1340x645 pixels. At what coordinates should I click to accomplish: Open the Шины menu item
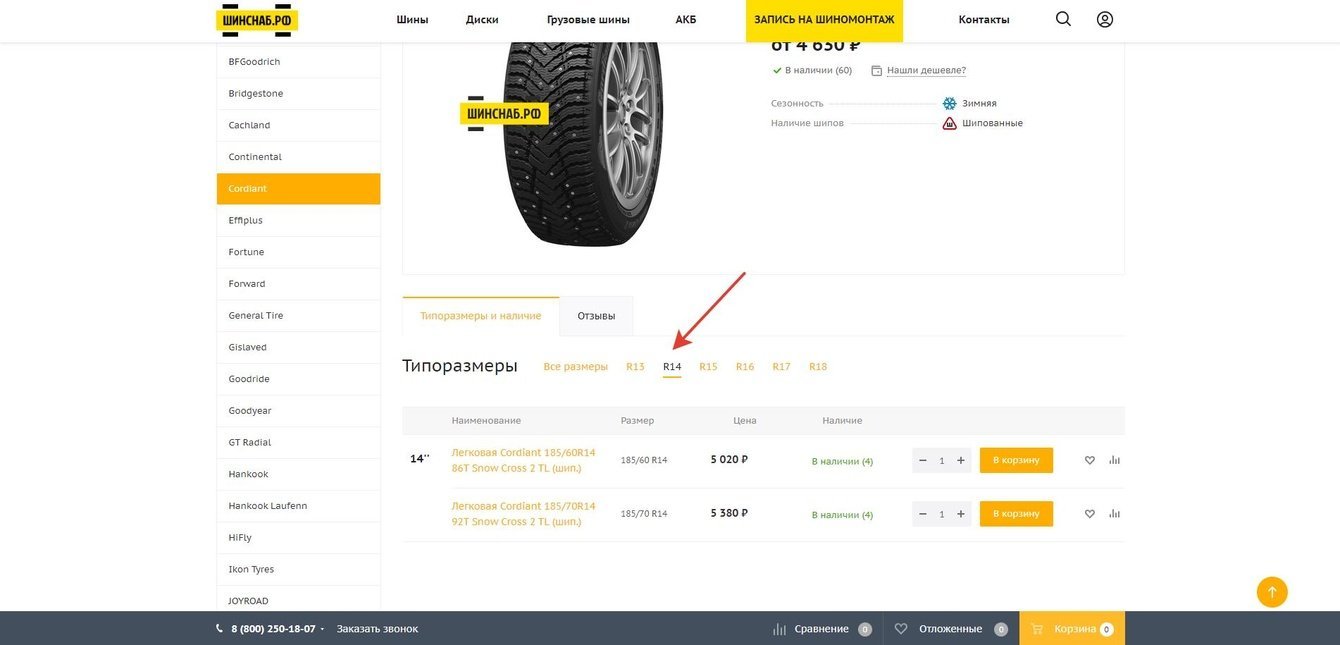coord(412,20)
